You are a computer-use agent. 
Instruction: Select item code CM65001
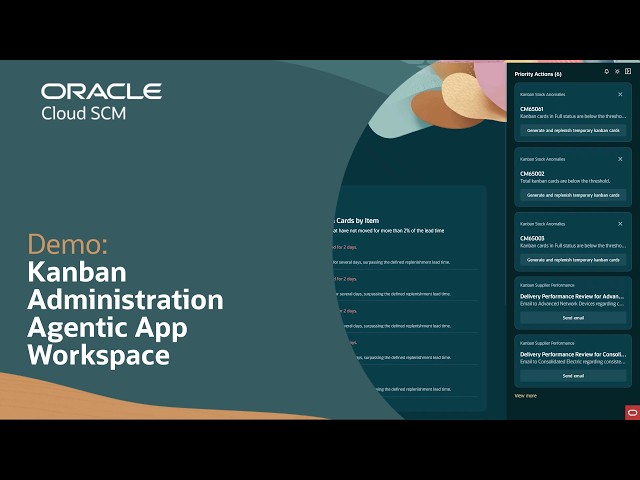[x=532, y=109]
